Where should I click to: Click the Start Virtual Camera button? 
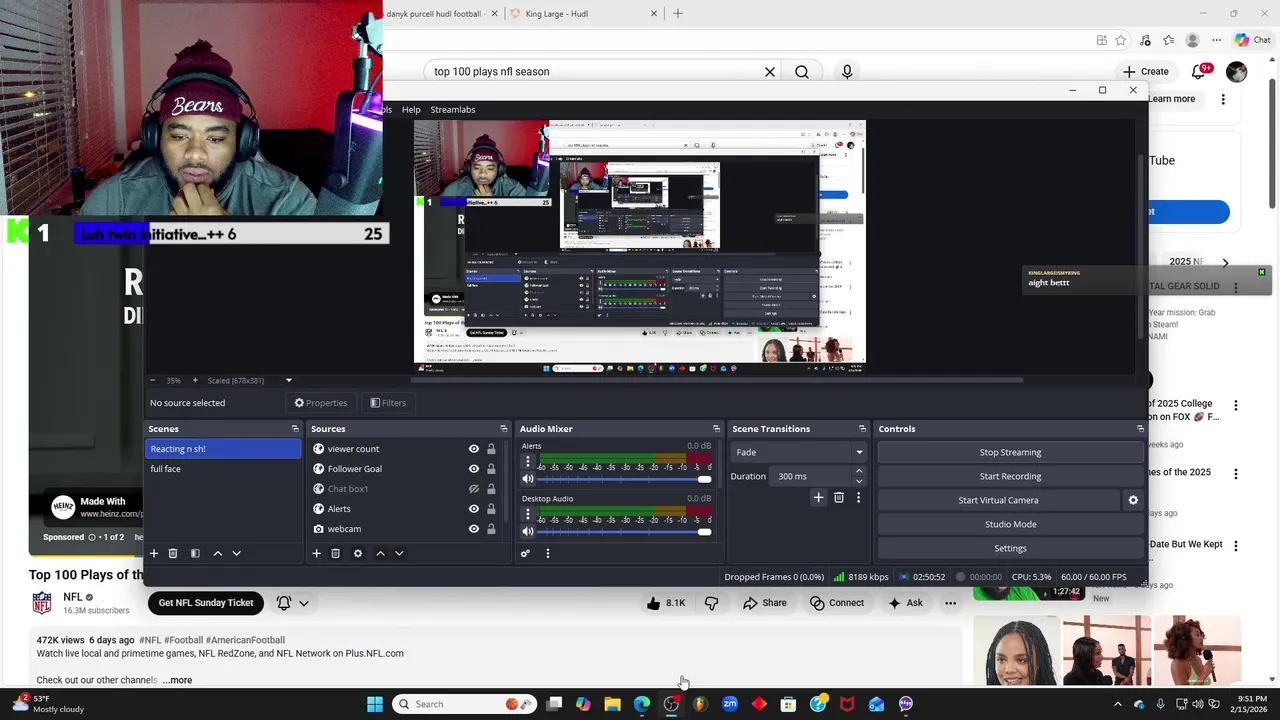tap(998, 500)
